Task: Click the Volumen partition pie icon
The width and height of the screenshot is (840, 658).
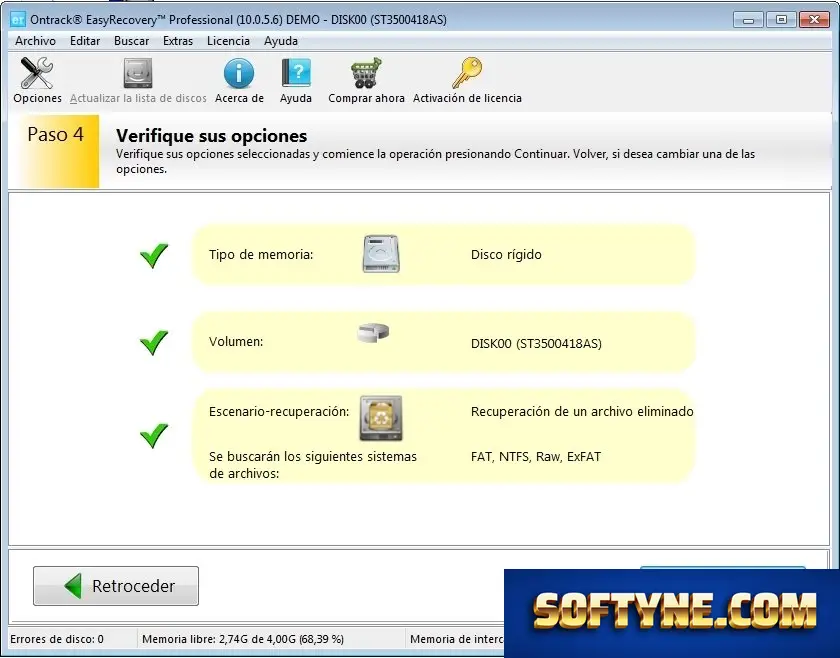Action: pyautogui.click(x=373, y=332)
